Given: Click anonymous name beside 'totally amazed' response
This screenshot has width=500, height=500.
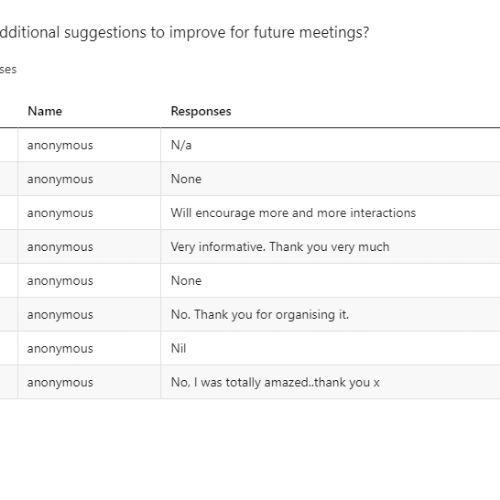Looking at the screenshot, I should 60,383.
